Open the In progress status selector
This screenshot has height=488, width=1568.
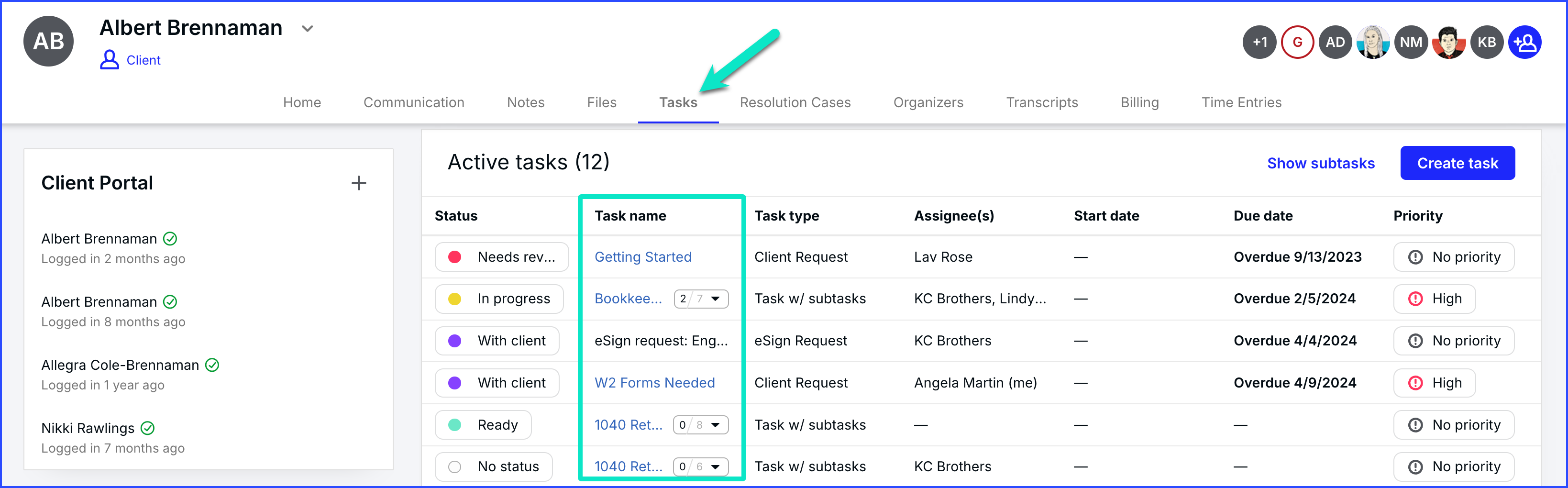point(499,299)
